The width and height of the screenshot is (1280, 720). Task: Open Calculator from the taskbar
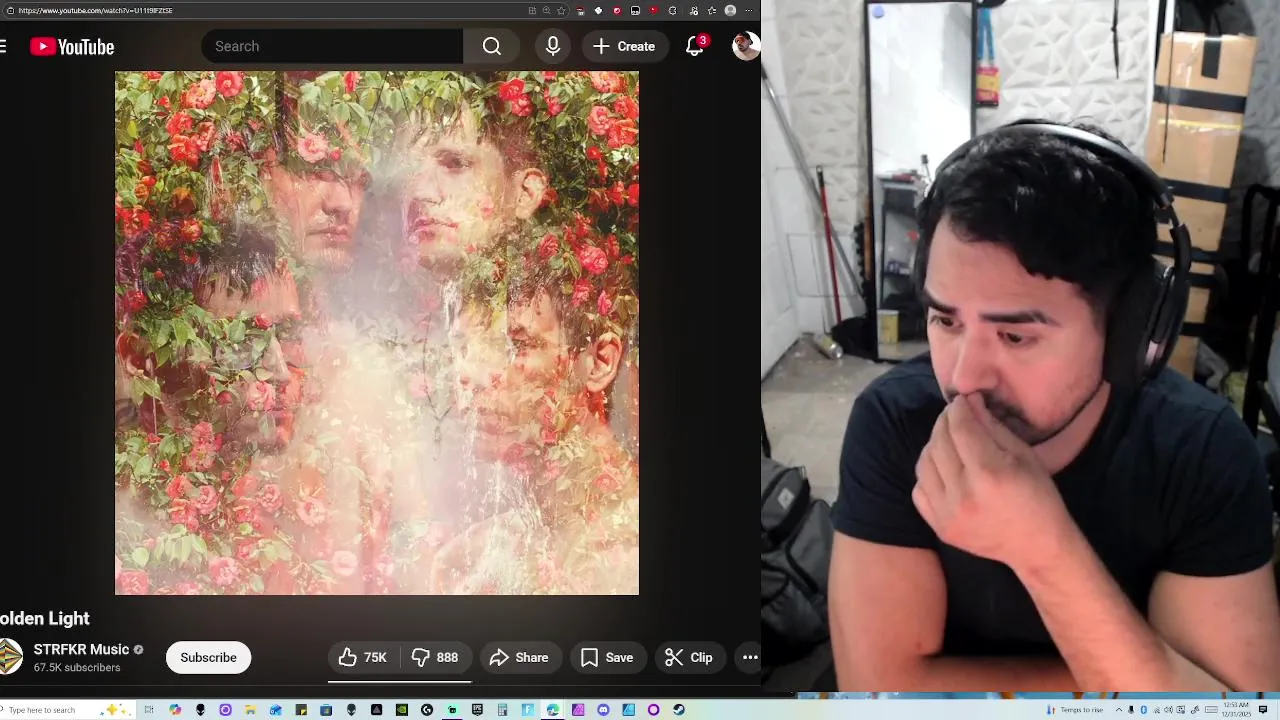click(502, 710)
